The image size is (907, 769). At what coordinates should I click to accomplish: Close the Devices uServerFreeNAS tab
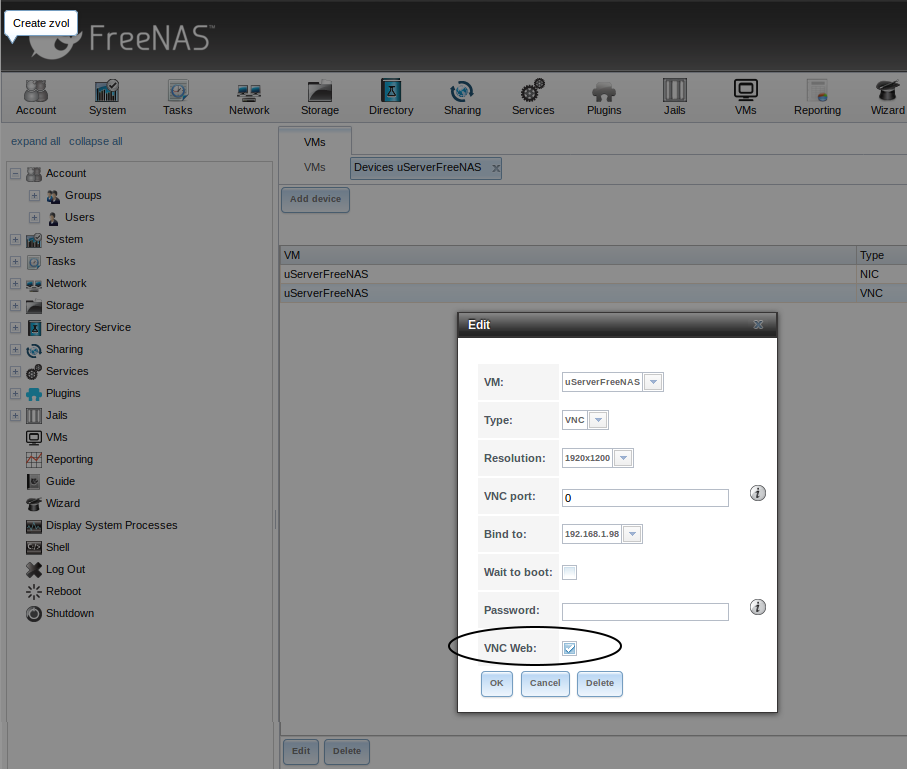point(496,168)
